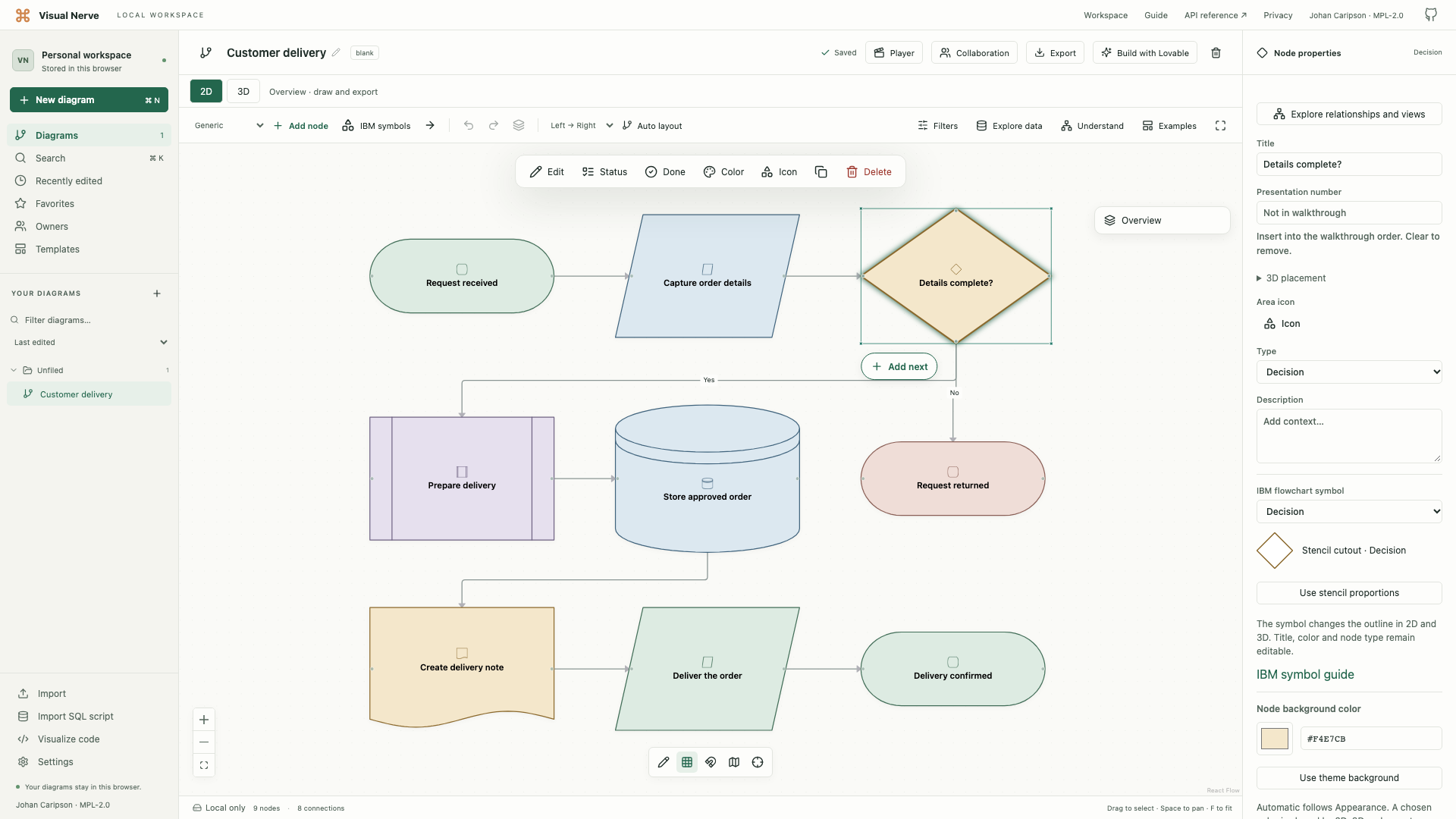The image size is (1456, 819).
Task: Click the undo arrow icon
Action: pos(469,126)
